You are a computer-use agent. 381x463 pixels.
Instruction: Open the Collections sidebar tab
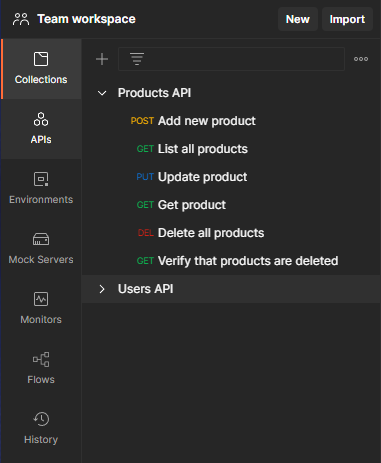point(41,69)
